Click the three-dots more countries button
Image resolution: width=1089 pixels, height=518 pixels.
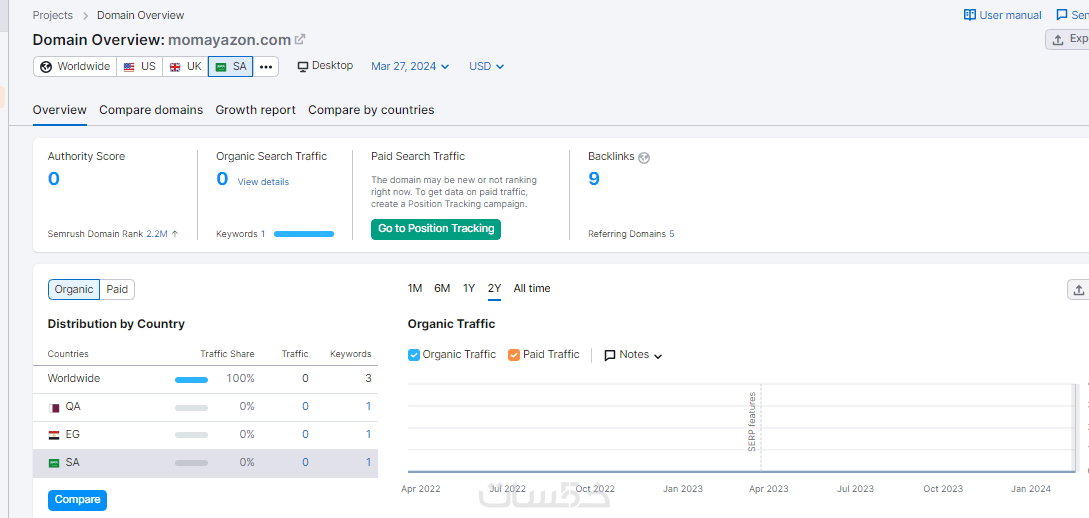[x=266, y=67]
